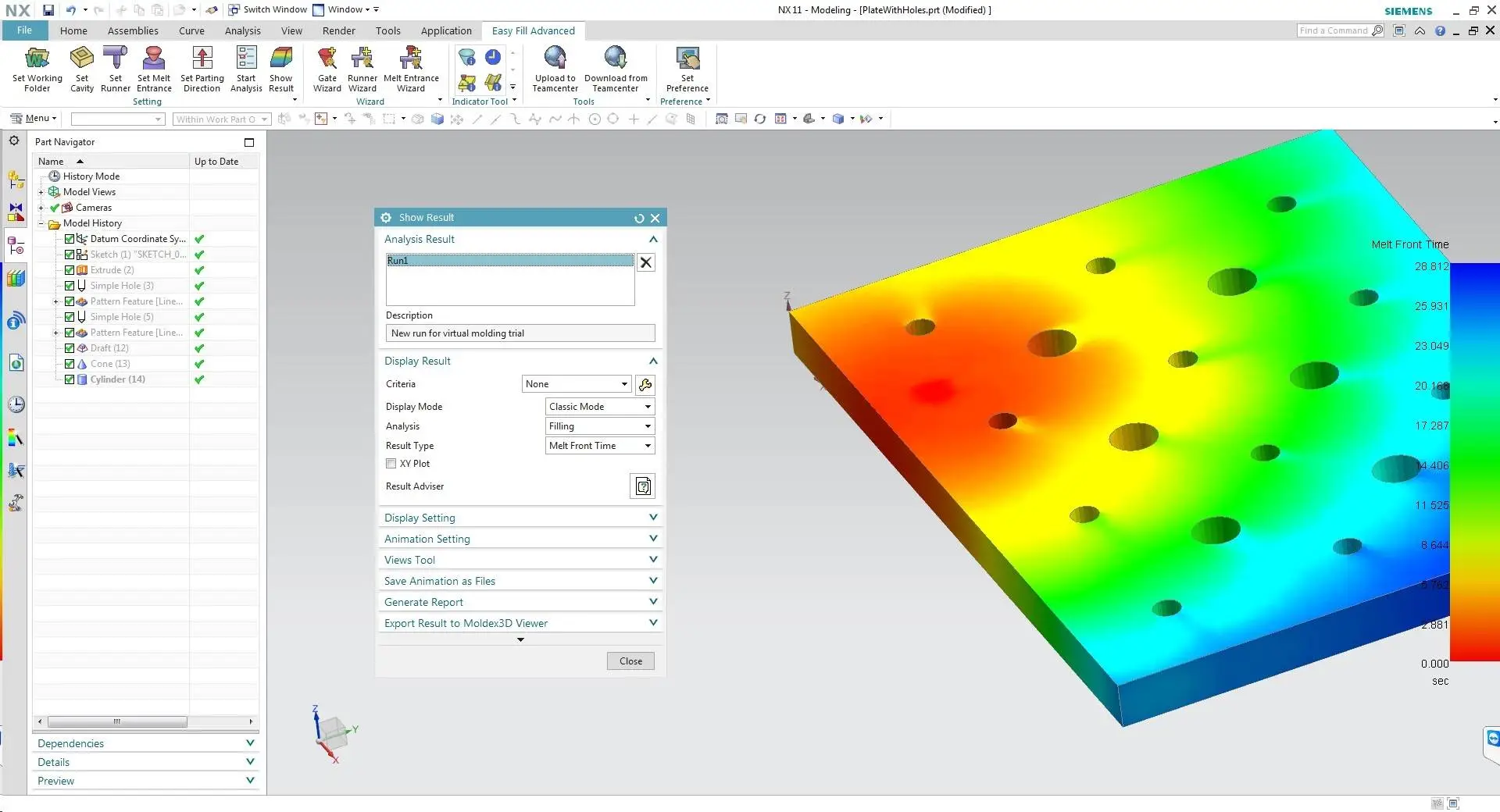Click the Show Result ribbon icon
The height and width of the screenshot is (812, 1500).
point(281,69)
